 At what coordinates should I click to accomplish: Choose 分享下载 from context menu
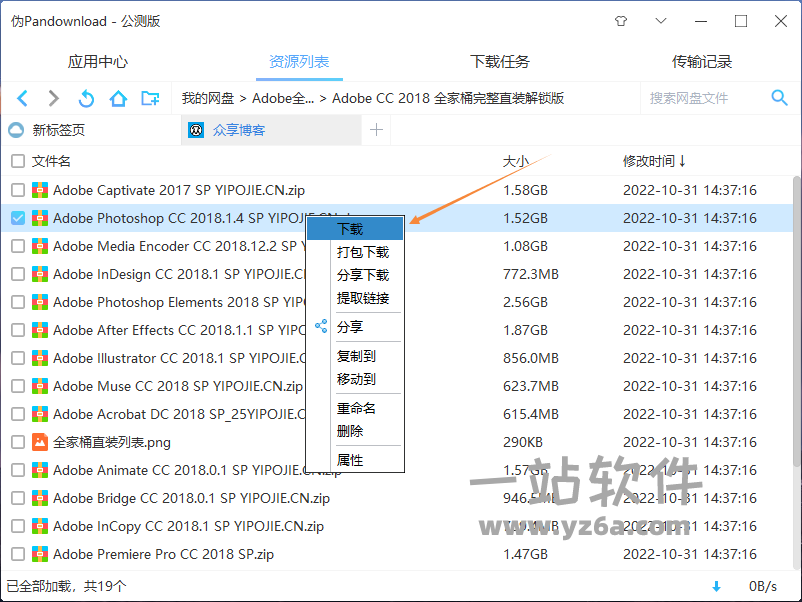363,275
